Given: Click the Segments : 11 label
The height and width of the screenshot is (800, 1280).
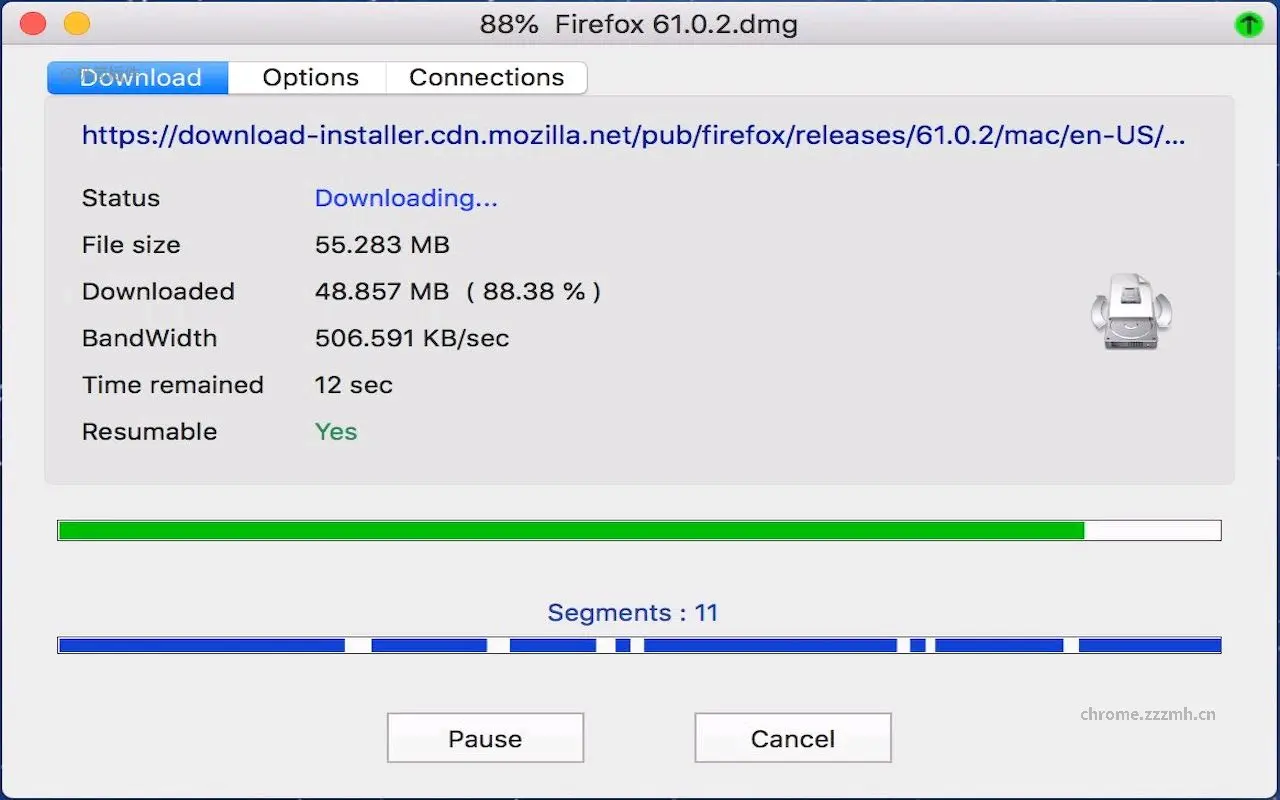Looking at the screenshot, I should (632, 612).
